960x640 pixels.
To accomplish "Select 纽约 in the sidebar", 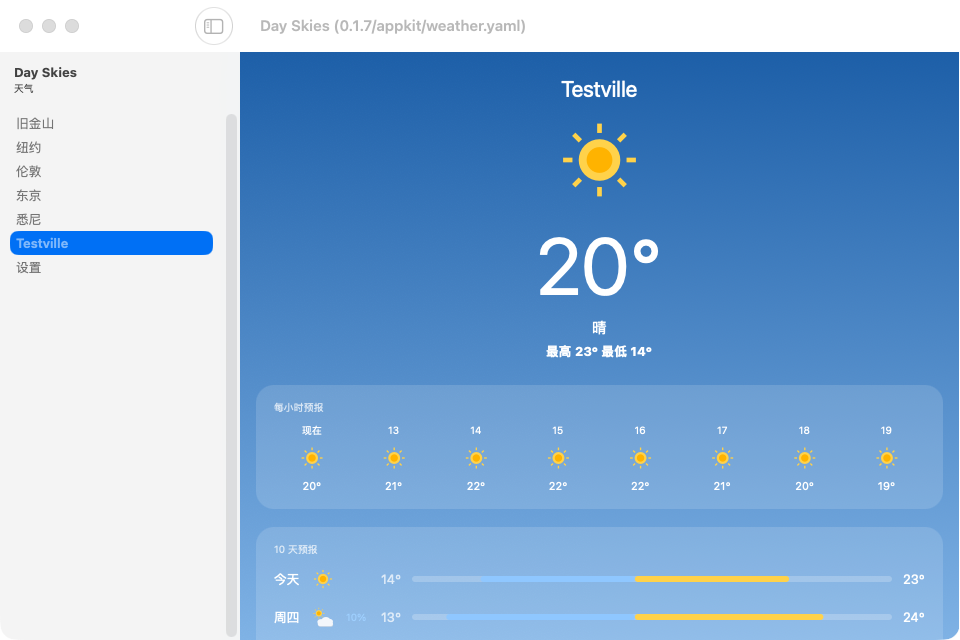I will 111,147.
